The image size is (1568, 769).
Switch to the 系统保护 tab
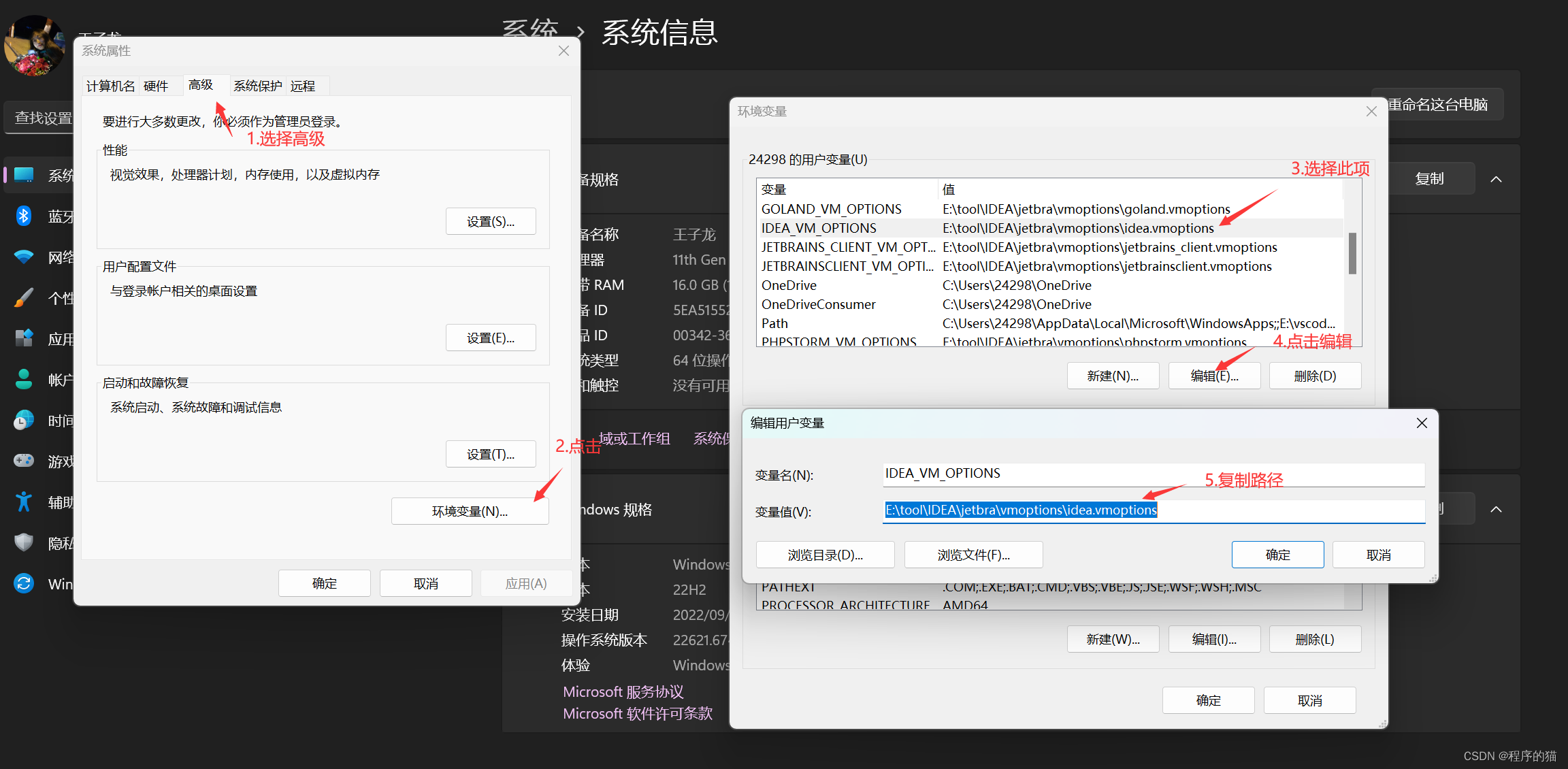click(257, 85)
